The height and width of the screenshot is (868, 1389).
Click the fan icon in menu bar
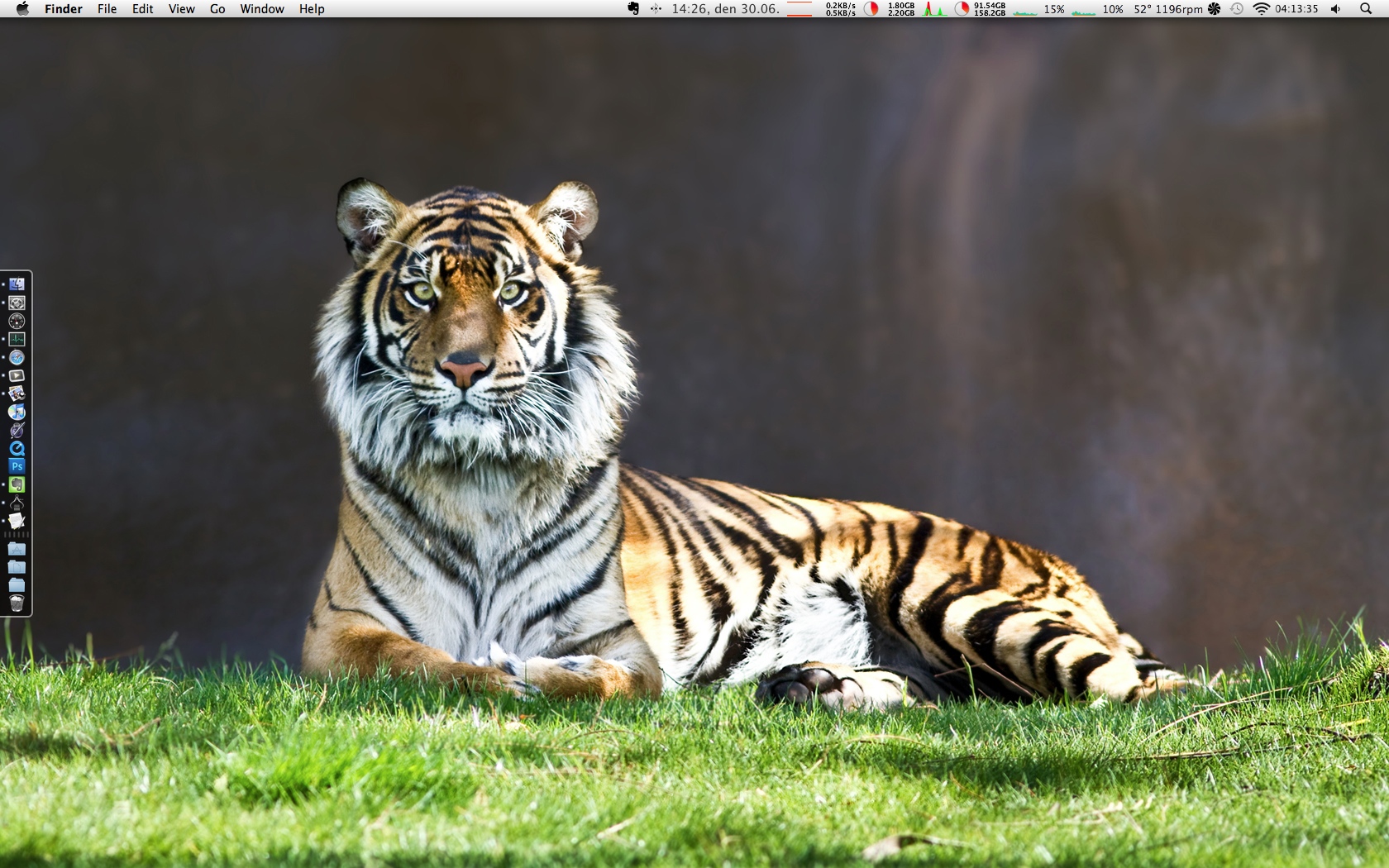click(x=1214, y=9)
